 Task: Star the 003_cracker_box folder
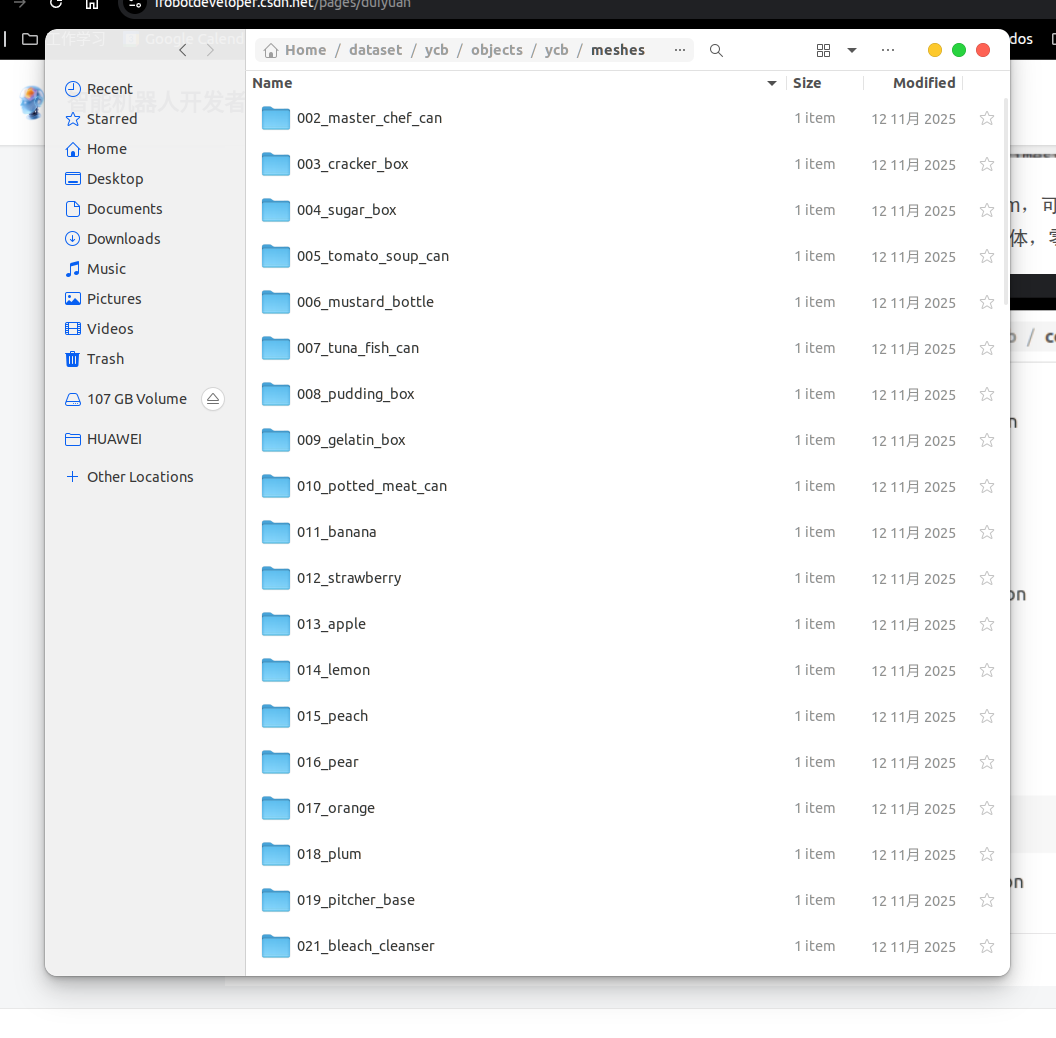(987, 164)
